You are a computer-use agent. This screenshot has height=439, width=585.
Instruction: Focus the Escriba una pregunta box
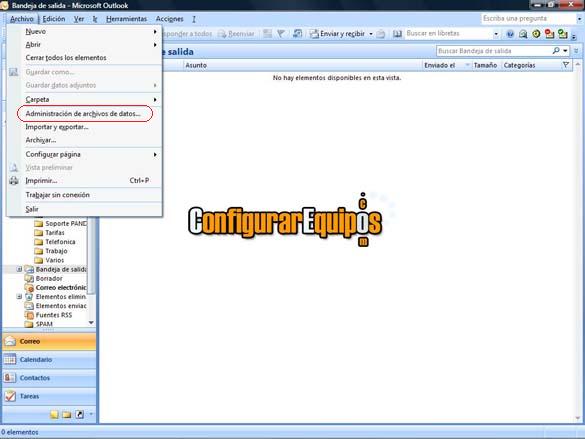(x=529, y=18)
